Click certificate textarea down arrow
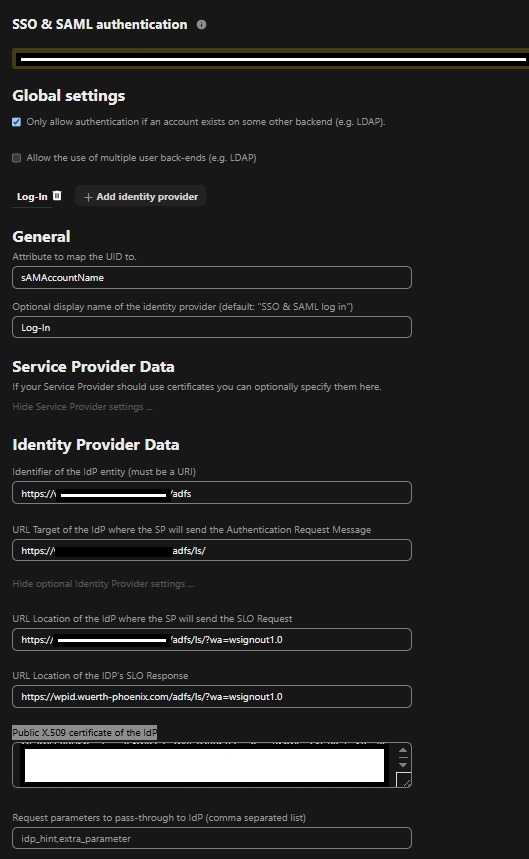Viewport: 529px width, 859px height. pyautogui.click(x=403, y=764)
